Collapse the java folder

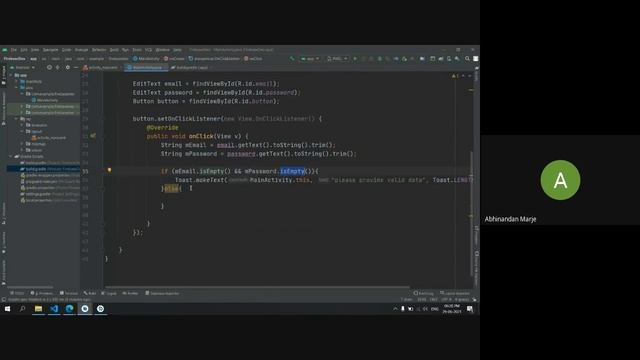[x=17, y=87]
